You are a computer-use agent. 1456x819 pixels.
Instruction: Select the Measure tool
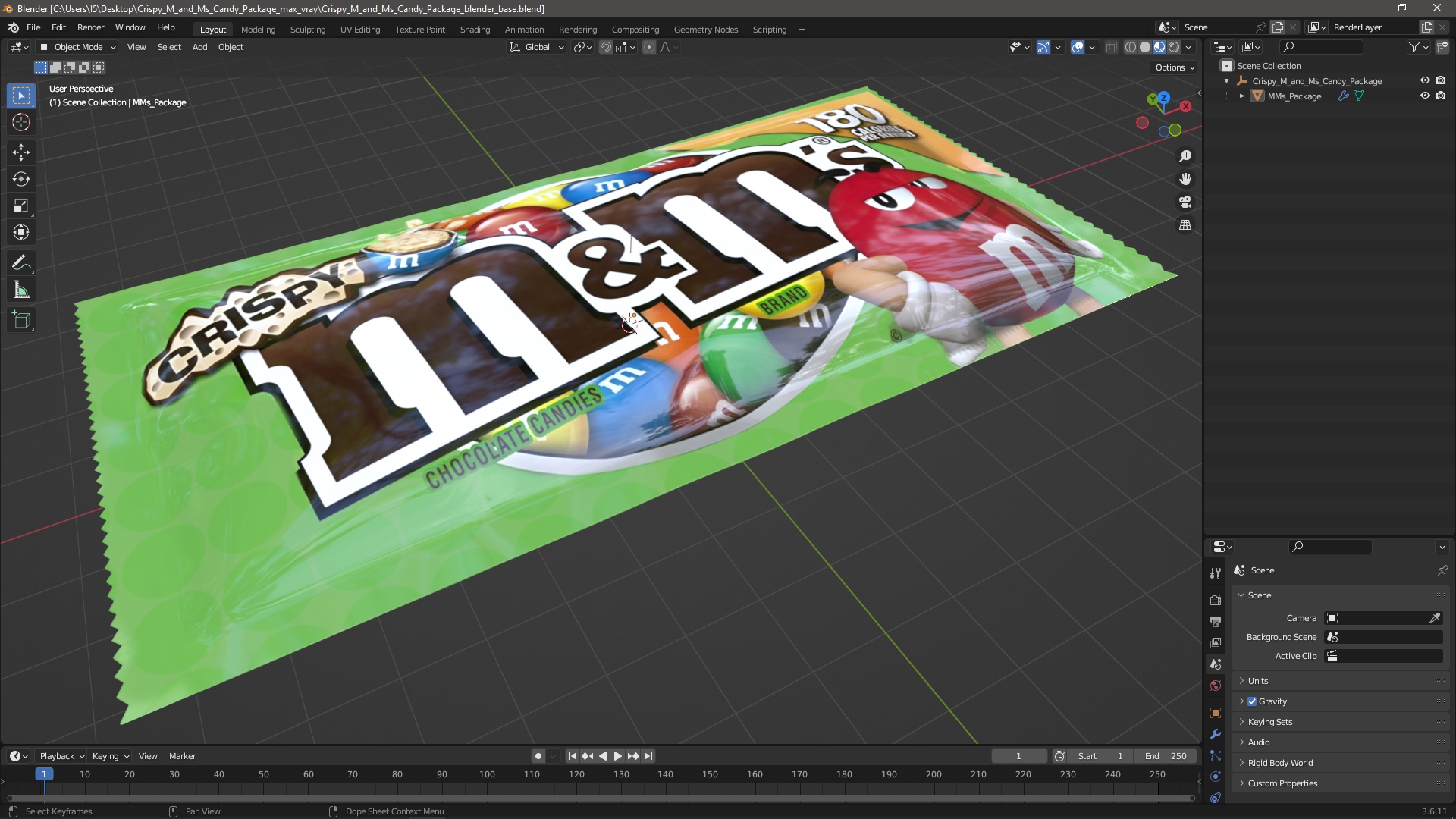[21, 290]
